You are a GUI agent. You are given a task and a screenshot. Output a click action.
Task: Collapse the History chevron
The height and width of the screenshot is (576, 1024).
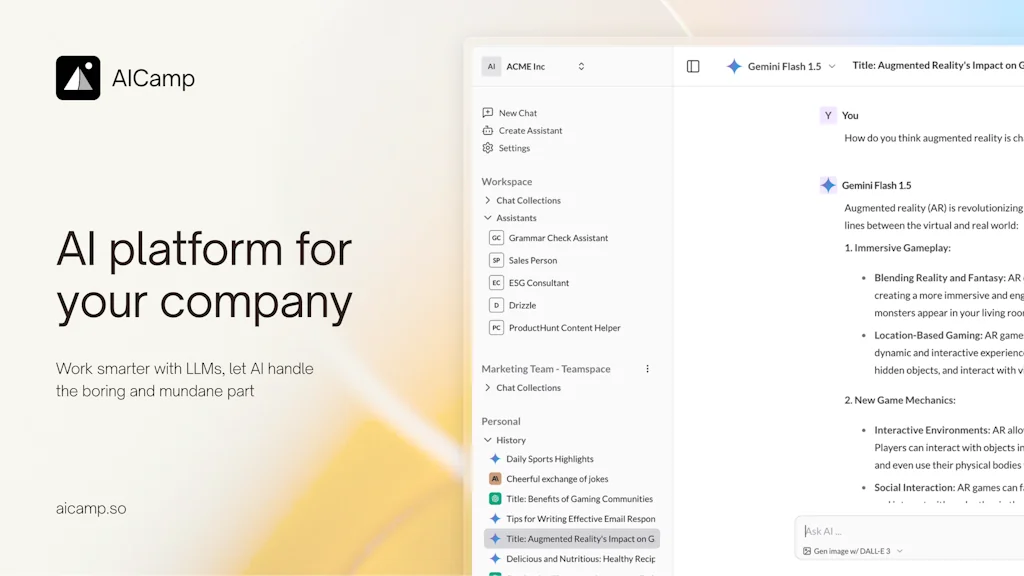tap(487, 440)
